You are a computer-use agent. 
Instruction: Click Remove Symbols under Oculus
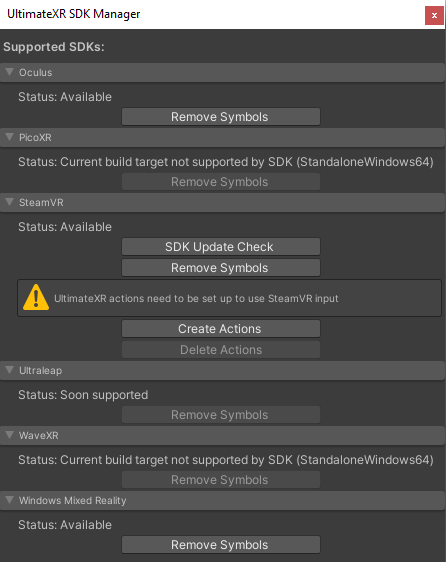click(x=221, y=117)
